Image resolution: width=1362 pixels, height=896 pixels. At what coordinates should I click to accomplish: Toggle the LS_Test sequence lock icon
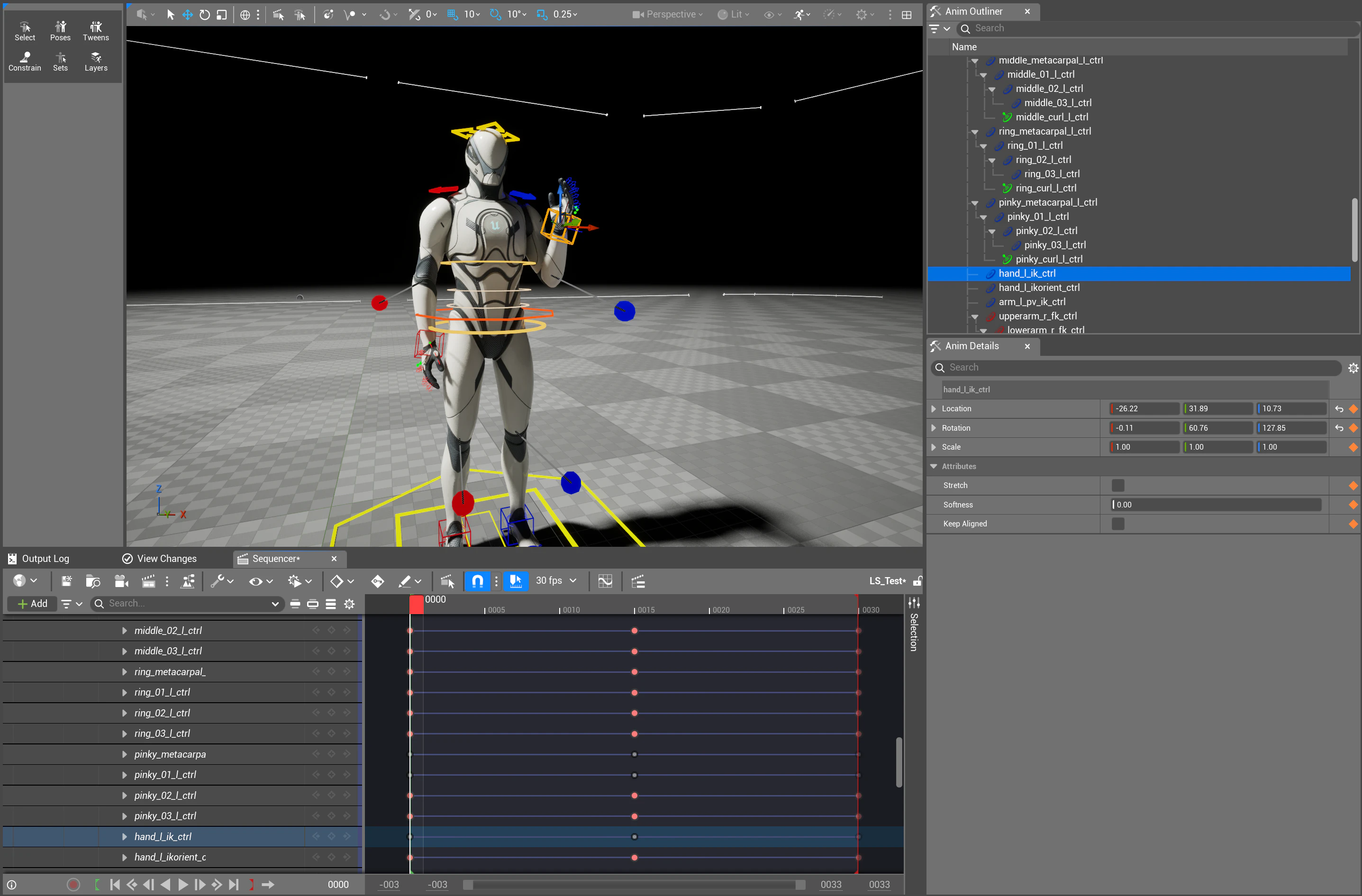(x=917, y=581)
